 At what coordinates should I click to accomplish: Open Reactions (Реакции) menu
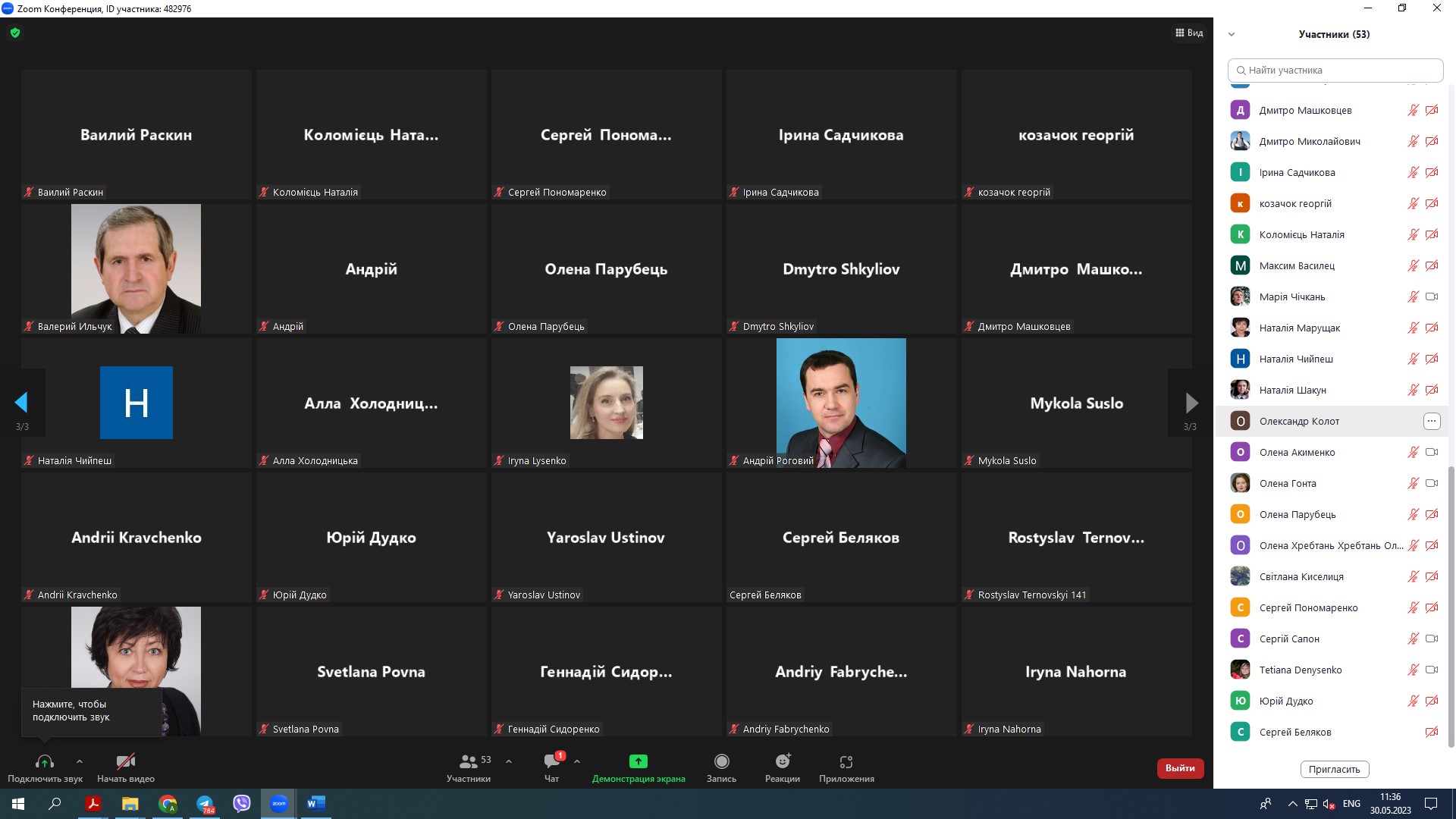pos(782,761)
